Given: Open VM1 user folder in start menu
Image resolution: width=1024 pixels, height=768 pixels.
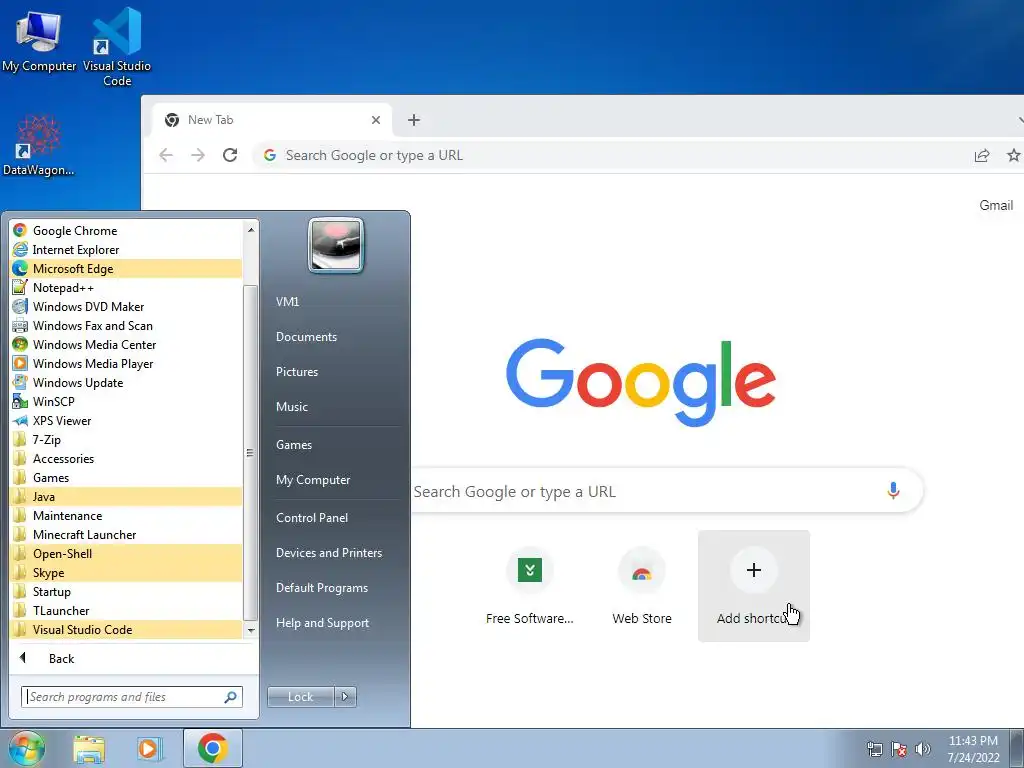Looking at the screenshot, I should point(336,302).
